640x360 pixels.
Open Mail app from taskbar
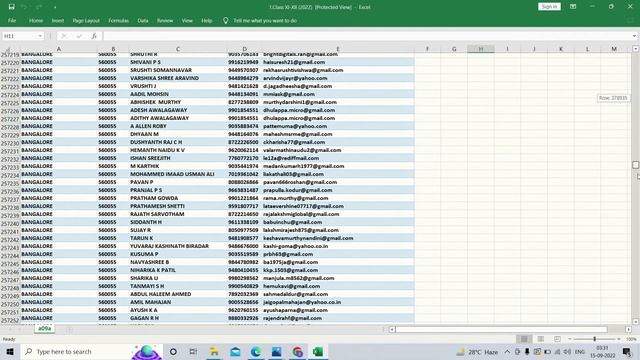[x=235, y=351]
